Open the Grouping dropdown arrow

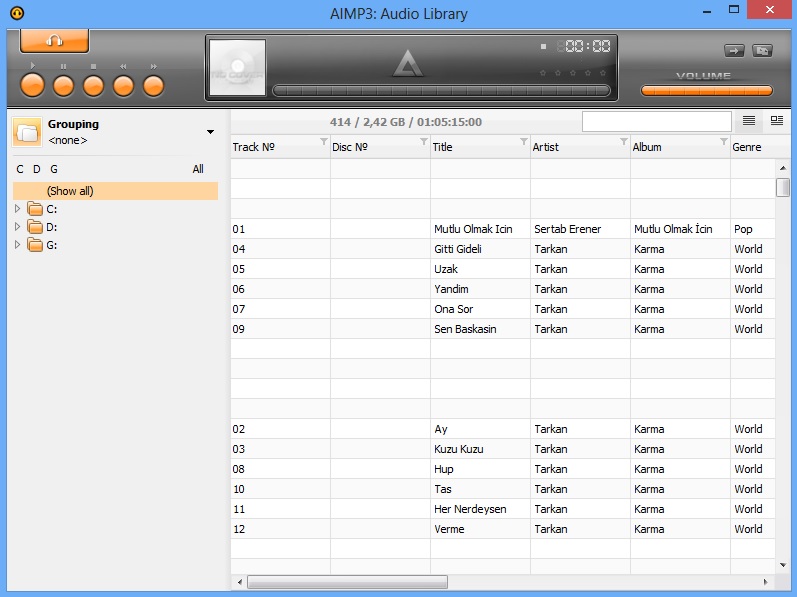[210, 132]
